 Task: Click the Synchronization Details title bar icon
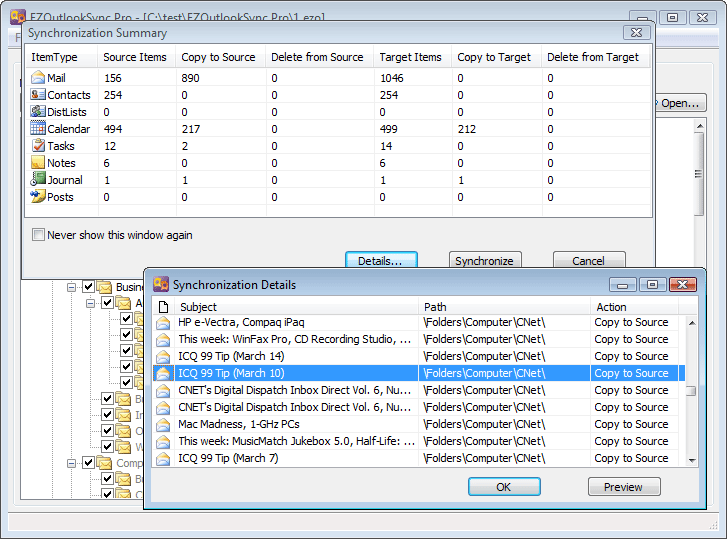coord(161,284)
